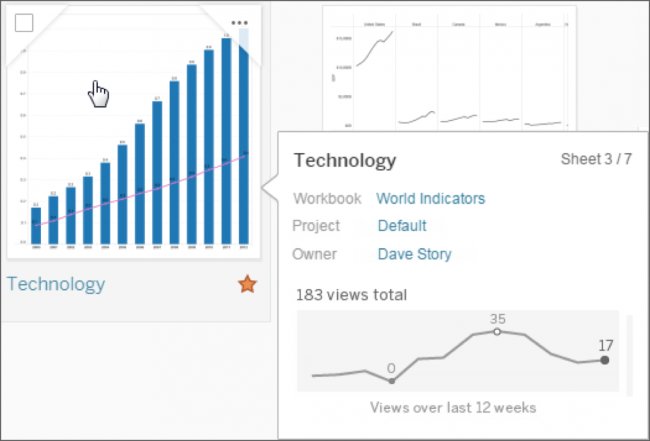Viewport: 650px width, 441px height.
Task: Open the World Indicators workbook link
Action: pos(430,198)
